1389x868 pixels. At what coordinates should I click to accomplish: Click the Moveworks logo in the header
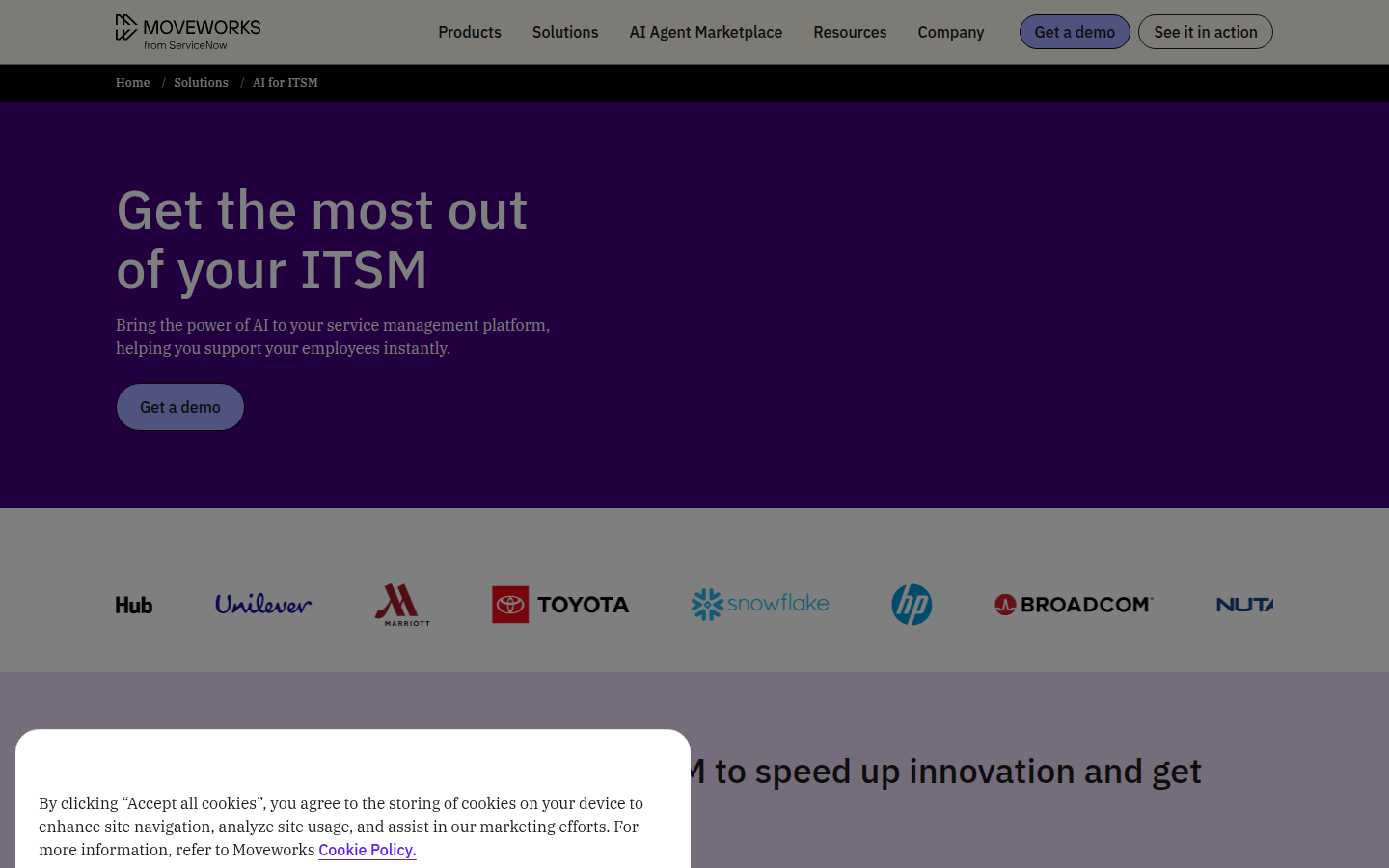point(188,32)
